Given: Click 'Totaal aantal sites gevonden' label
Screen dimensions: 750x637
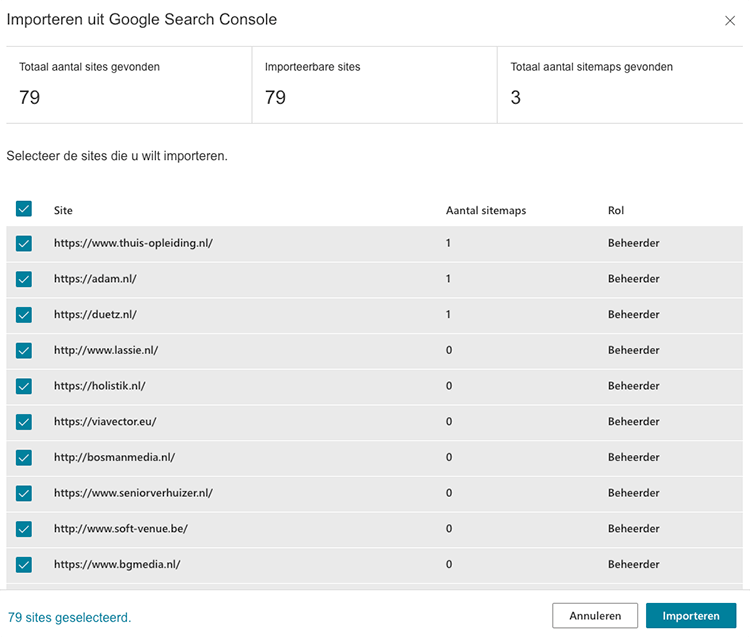Looking at the screenshot, I should (89, 67).
